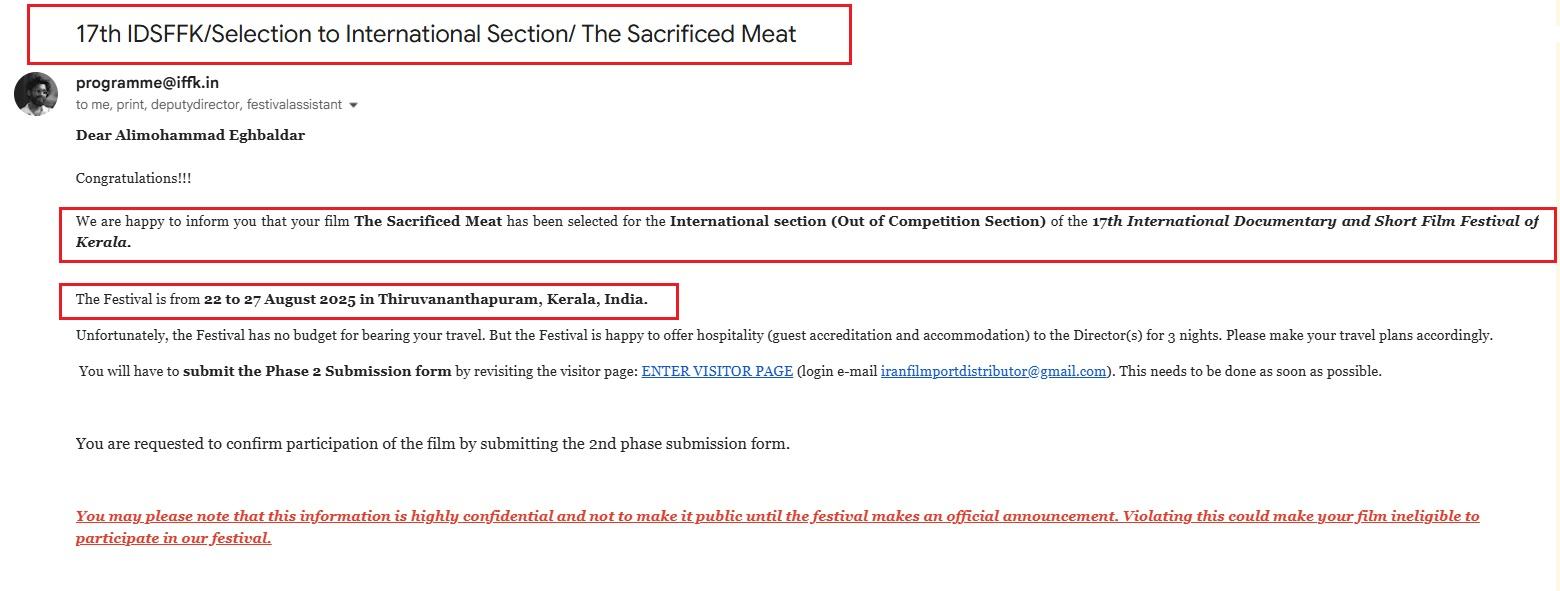Click the email subject line '17th IDSFFK/Selection'
1560x591 pixels.
[436, 34]
